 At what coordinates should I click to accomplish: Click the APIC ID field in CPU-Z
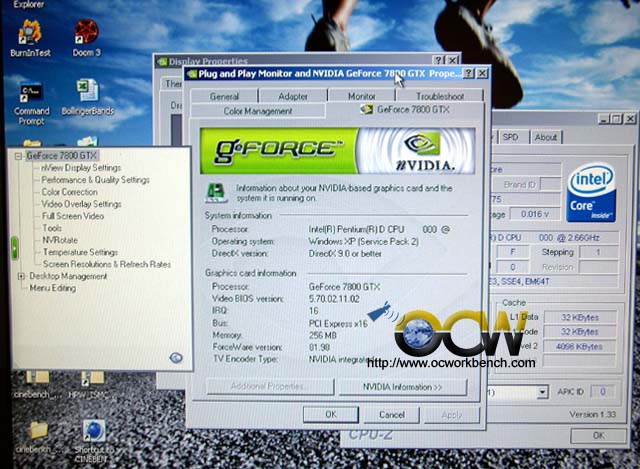point(602,392)
